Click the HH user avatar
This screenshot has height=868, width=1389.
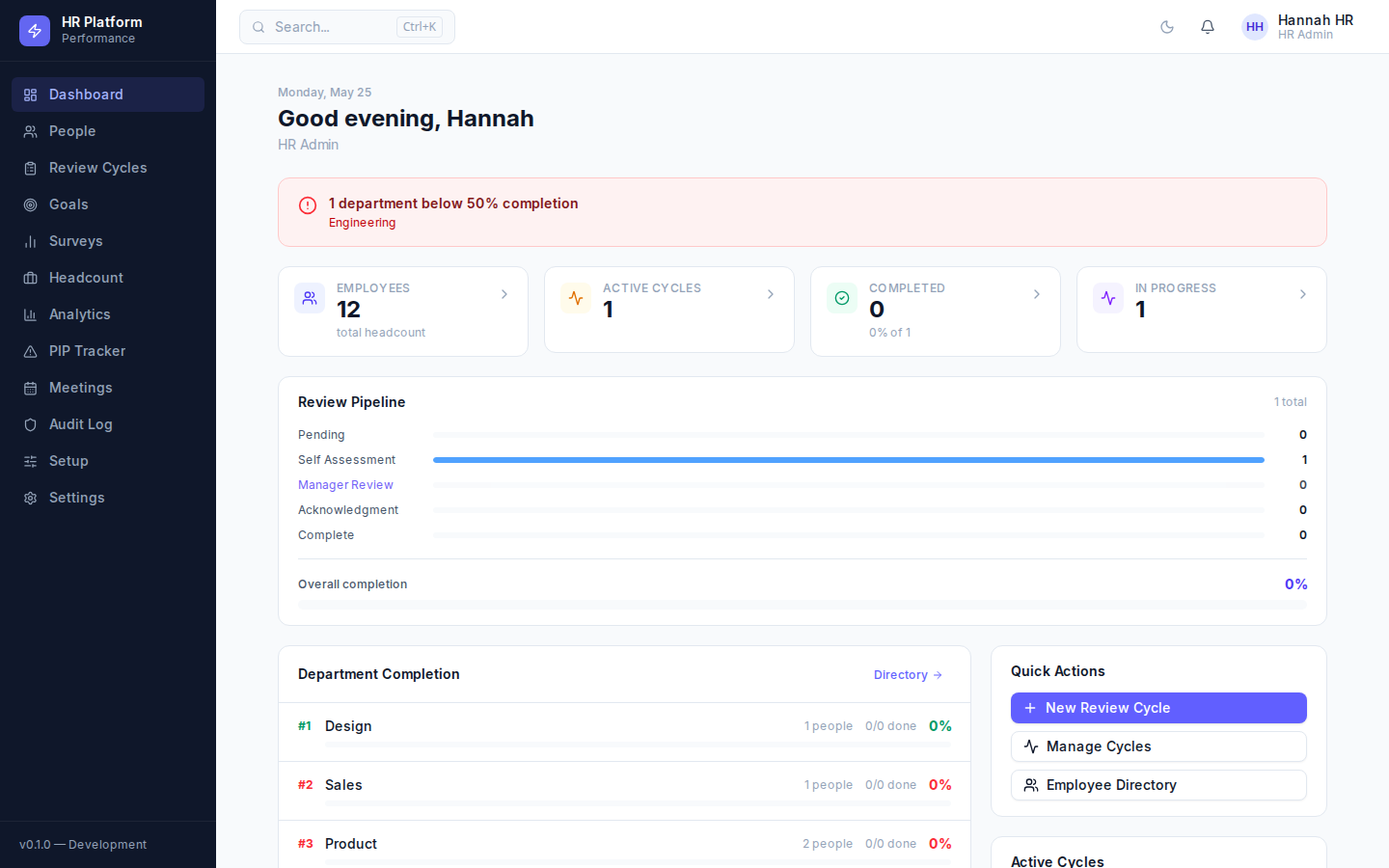(1255, 27)
